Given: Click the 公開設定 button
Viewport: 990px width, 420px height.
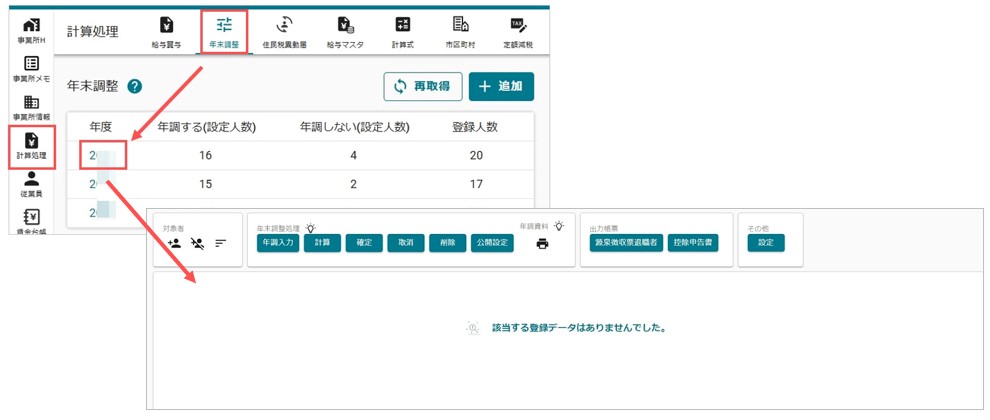Looking at the screenshot, I should 492,243.
